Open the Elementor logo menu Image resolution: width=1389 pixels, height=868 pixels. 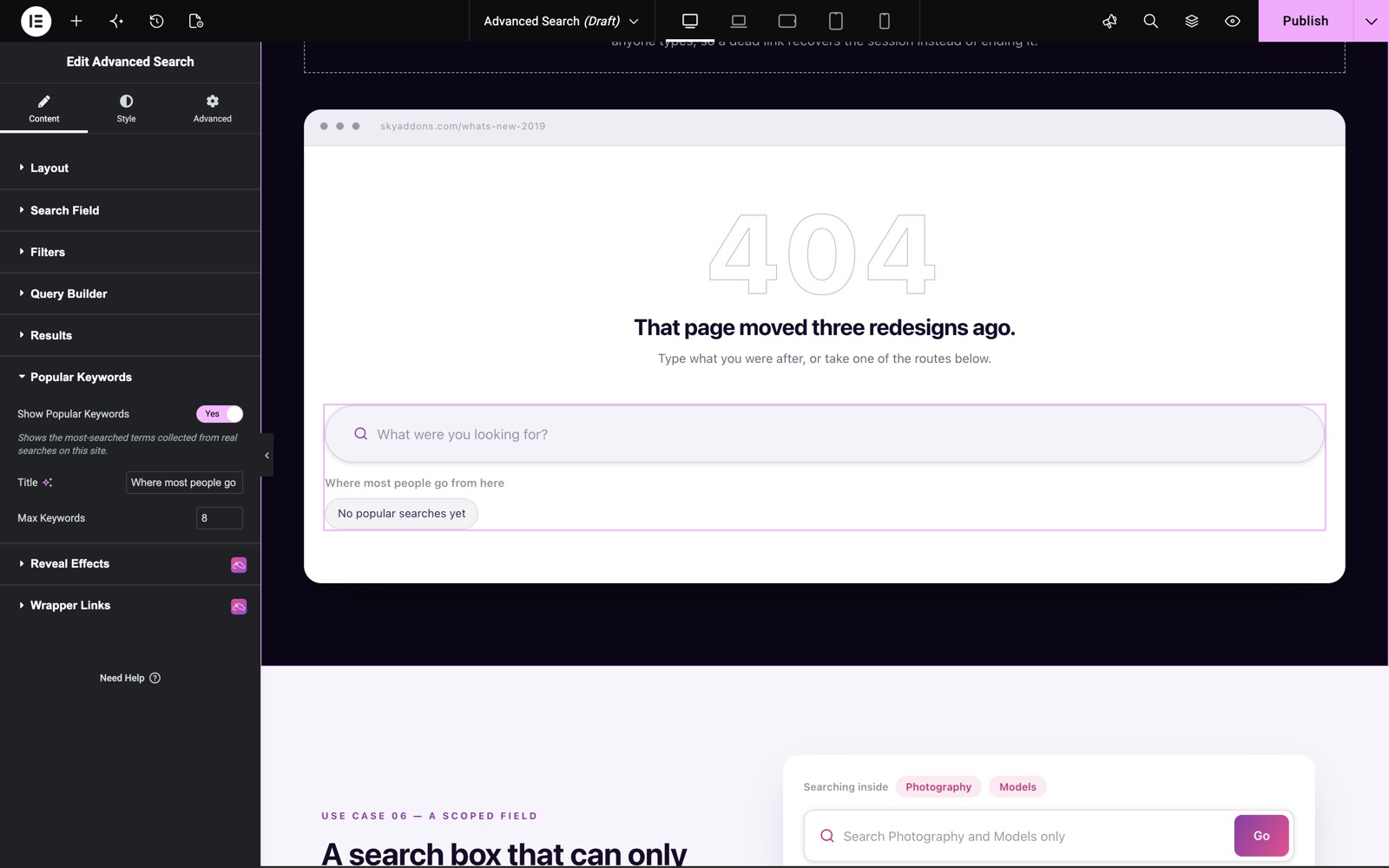pyautogui.click(x=36, y=21)
